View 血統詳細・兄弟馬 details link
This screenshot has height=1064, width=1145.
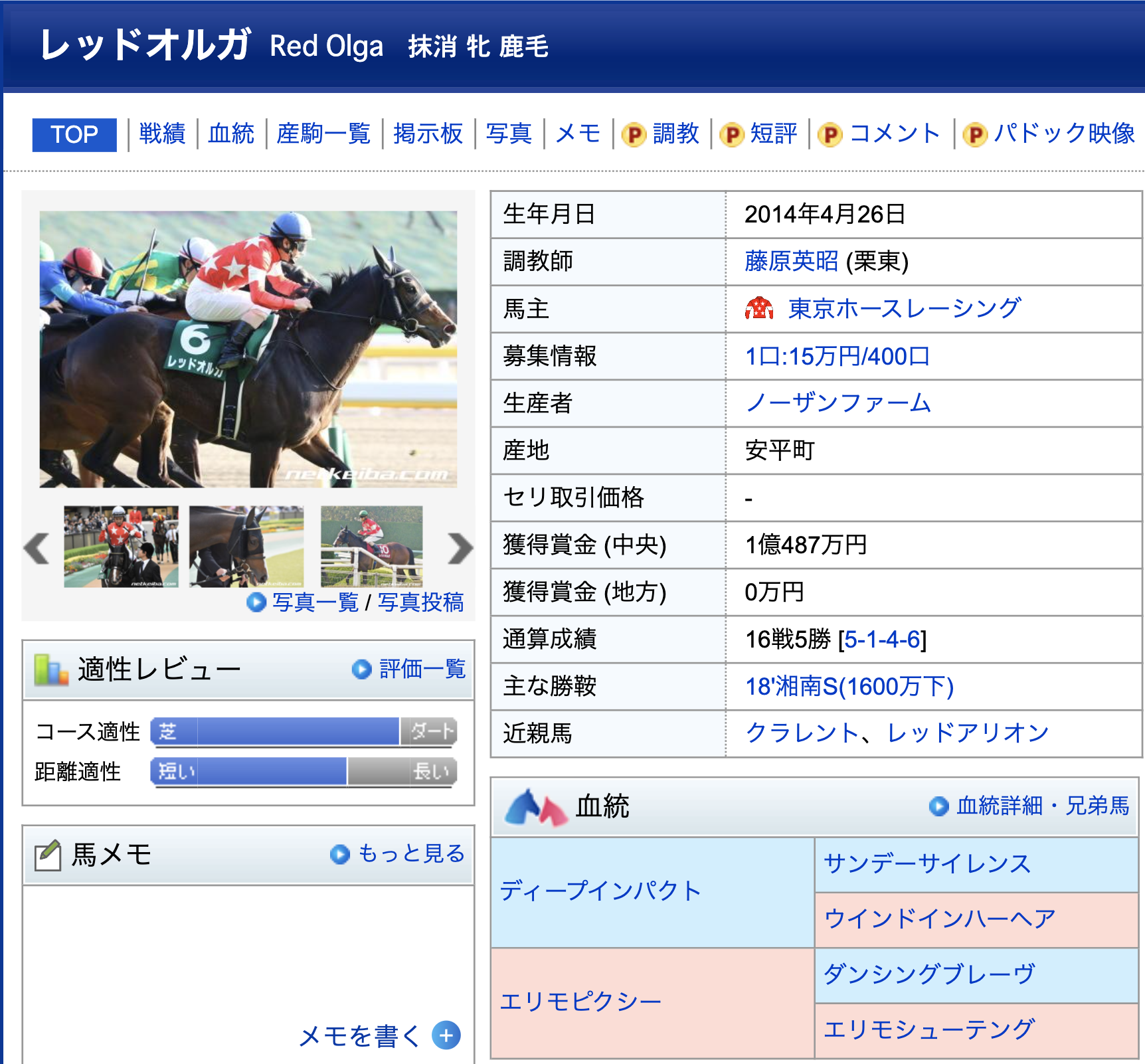pos(1042,806)
